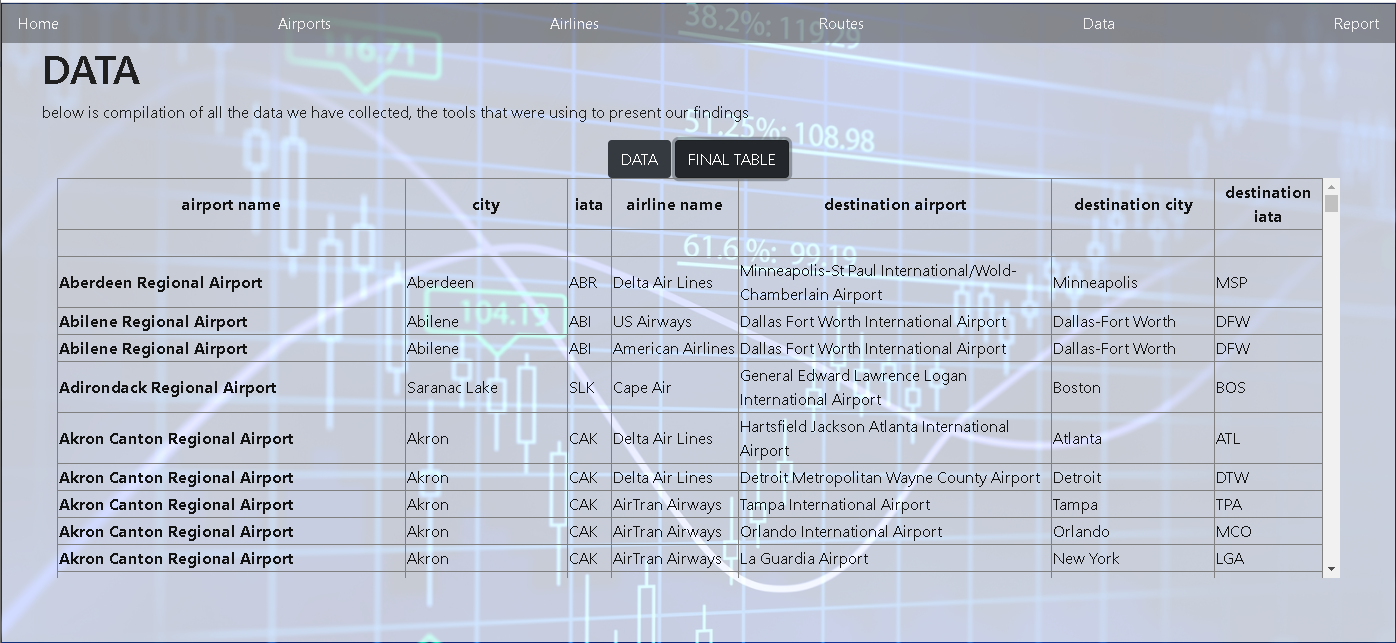Image resolution: width=1396 pixels, height=643 pixels.
Task: Click the SLK iata cell
Action: (x=589, y=387)
